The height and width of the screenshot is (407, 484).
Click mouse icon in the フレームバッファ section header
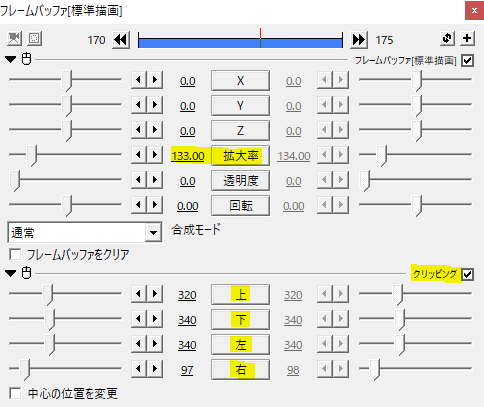(x=26, y=59)
